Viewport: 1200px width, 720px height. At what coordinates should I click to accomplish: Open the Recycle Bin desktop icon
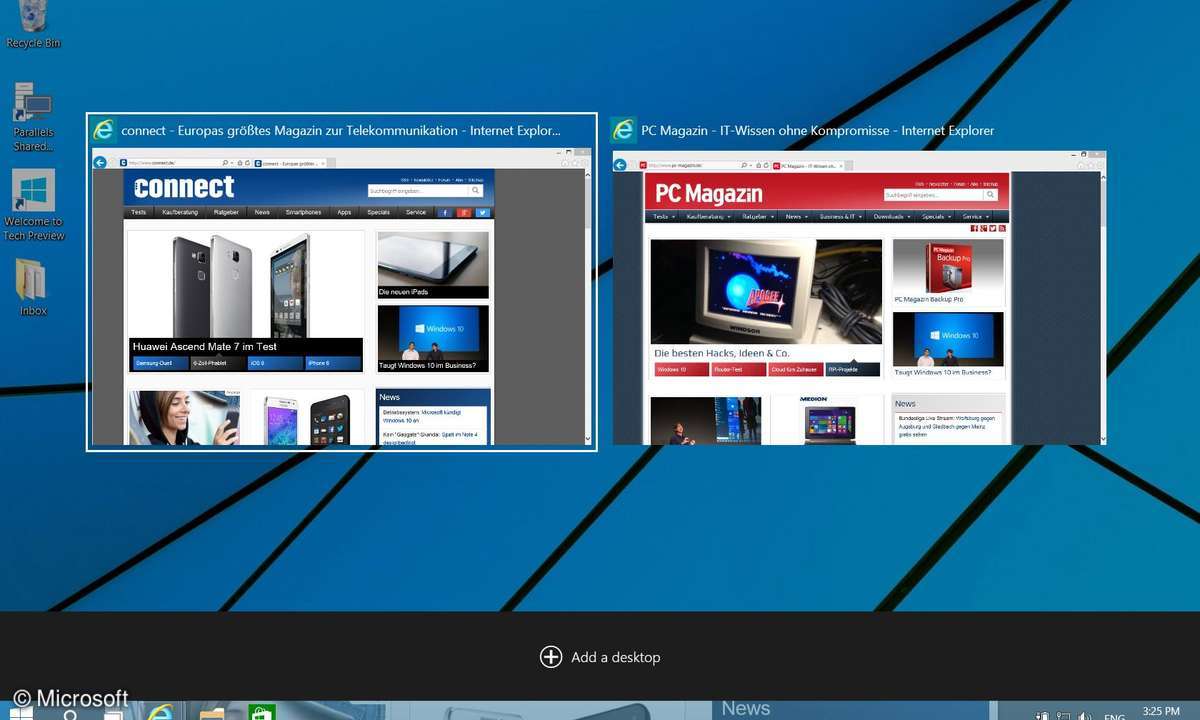click(33, 25)
